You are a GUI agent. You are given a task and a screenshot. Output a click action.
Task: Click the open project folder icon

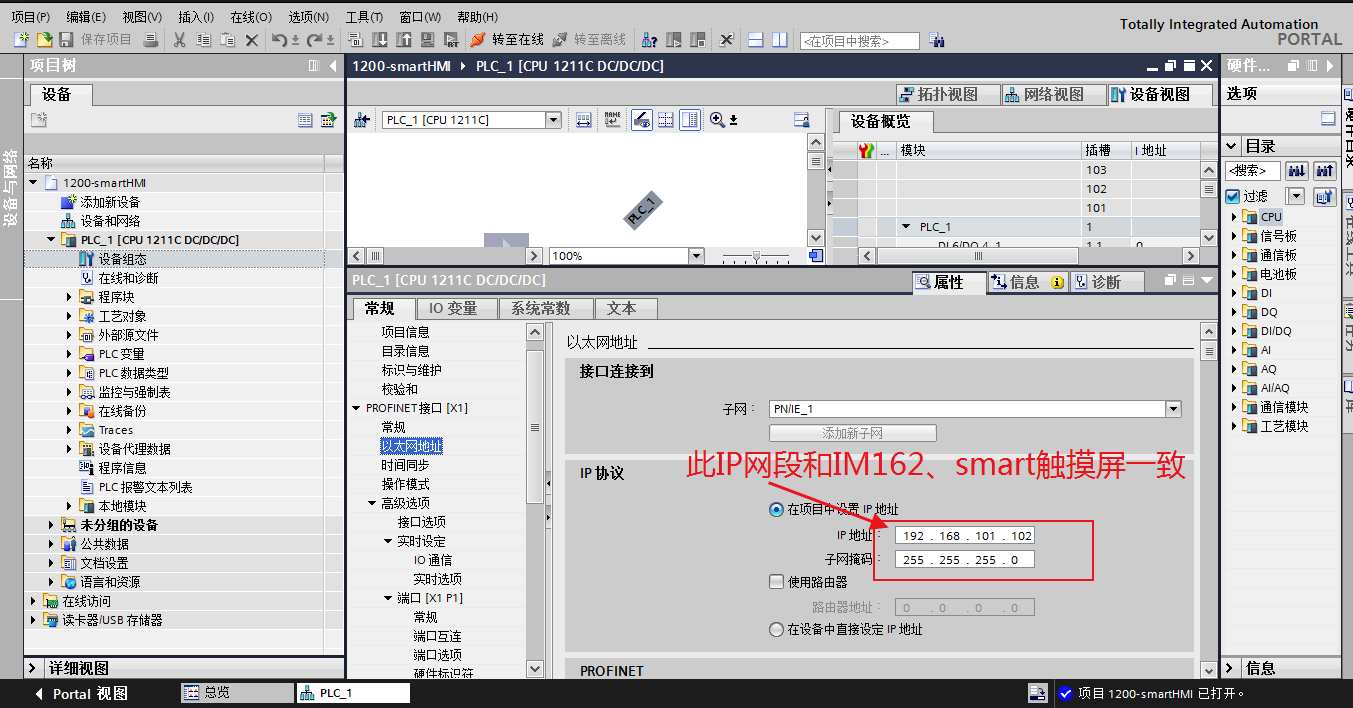[x=44, y=40]
